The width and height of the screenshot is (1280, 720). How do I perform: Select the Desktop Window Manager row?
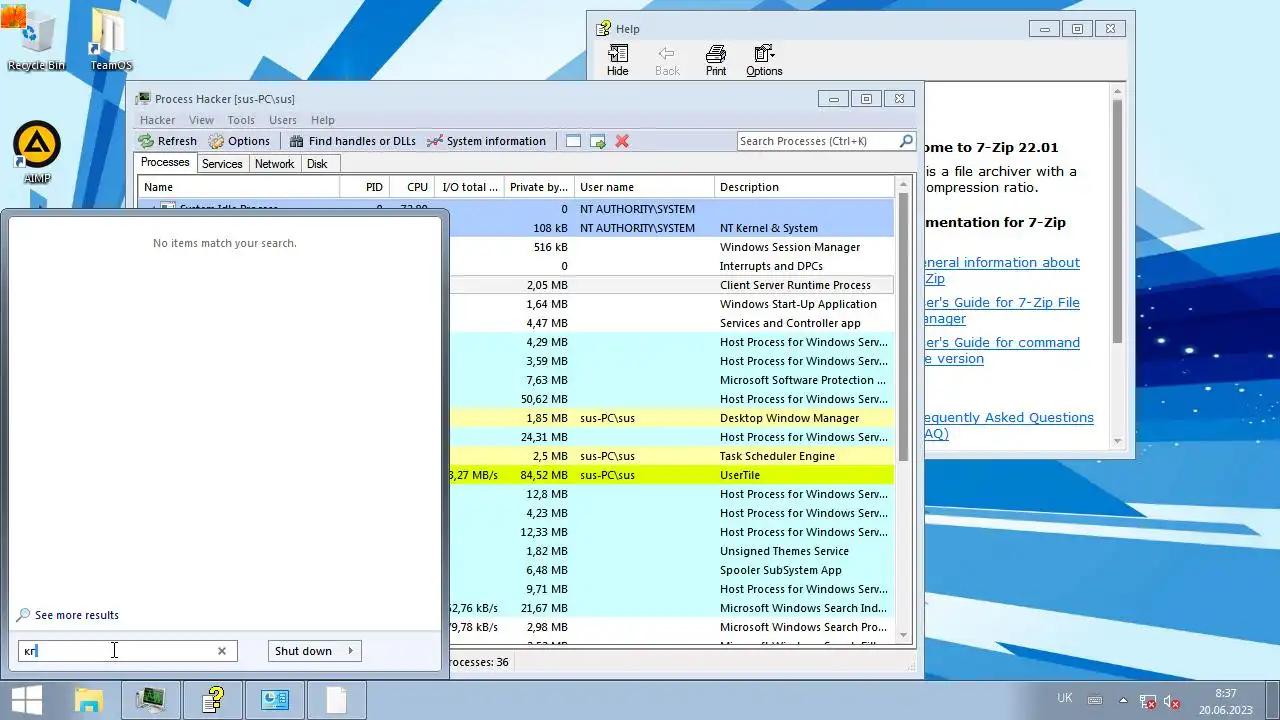pos(671,418)
